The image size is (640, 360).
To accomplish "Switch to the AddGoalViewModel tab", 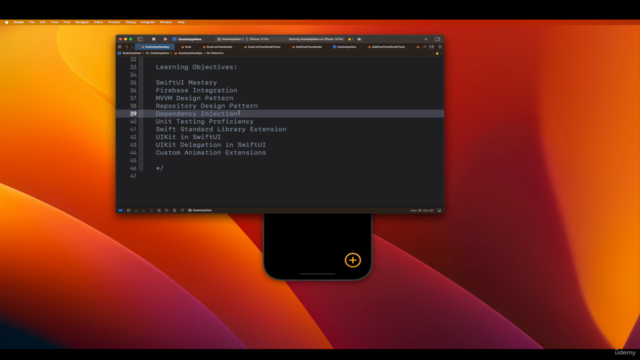I will (307, 47).
